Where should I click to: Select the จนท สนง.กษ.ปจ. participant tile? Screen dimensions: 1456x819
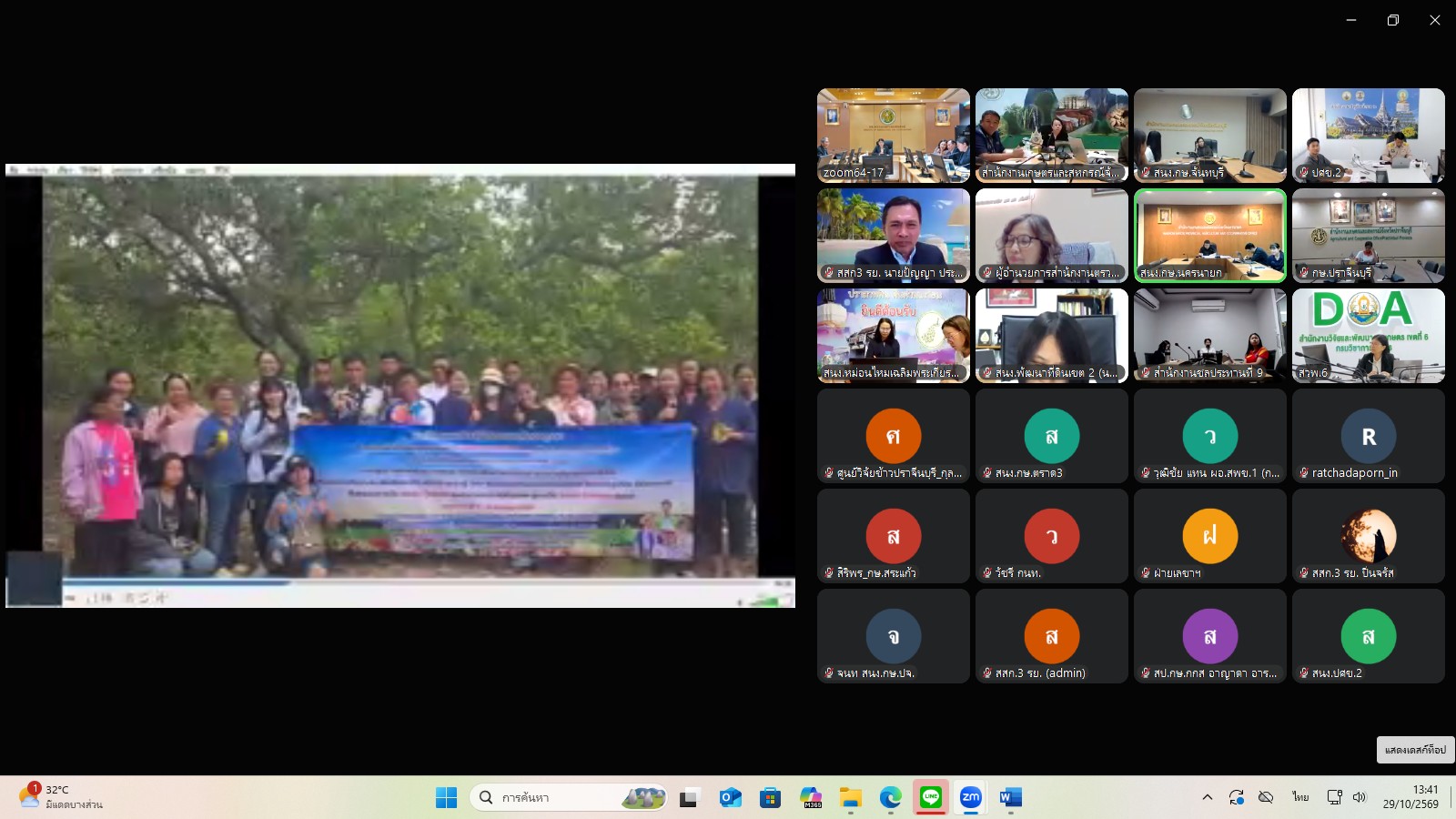(894, 636)
